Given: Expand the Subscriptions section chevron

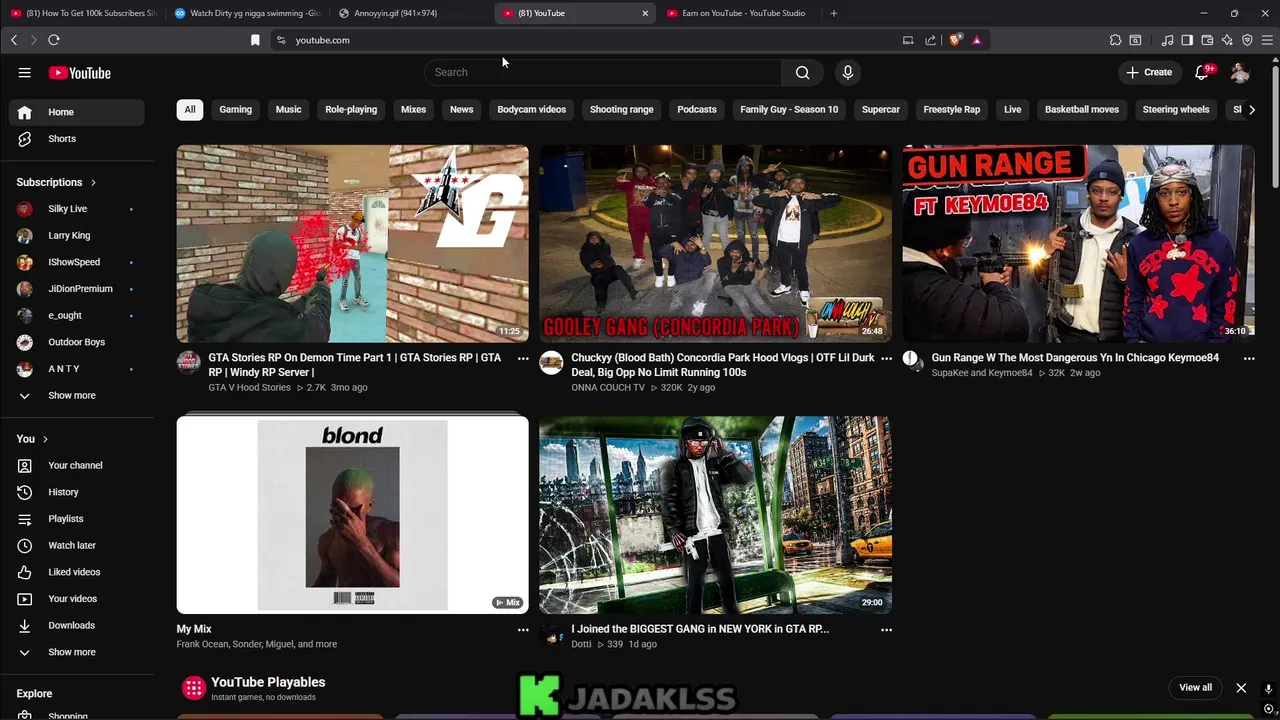Looking at the screenshot, I should click(93, 183).
